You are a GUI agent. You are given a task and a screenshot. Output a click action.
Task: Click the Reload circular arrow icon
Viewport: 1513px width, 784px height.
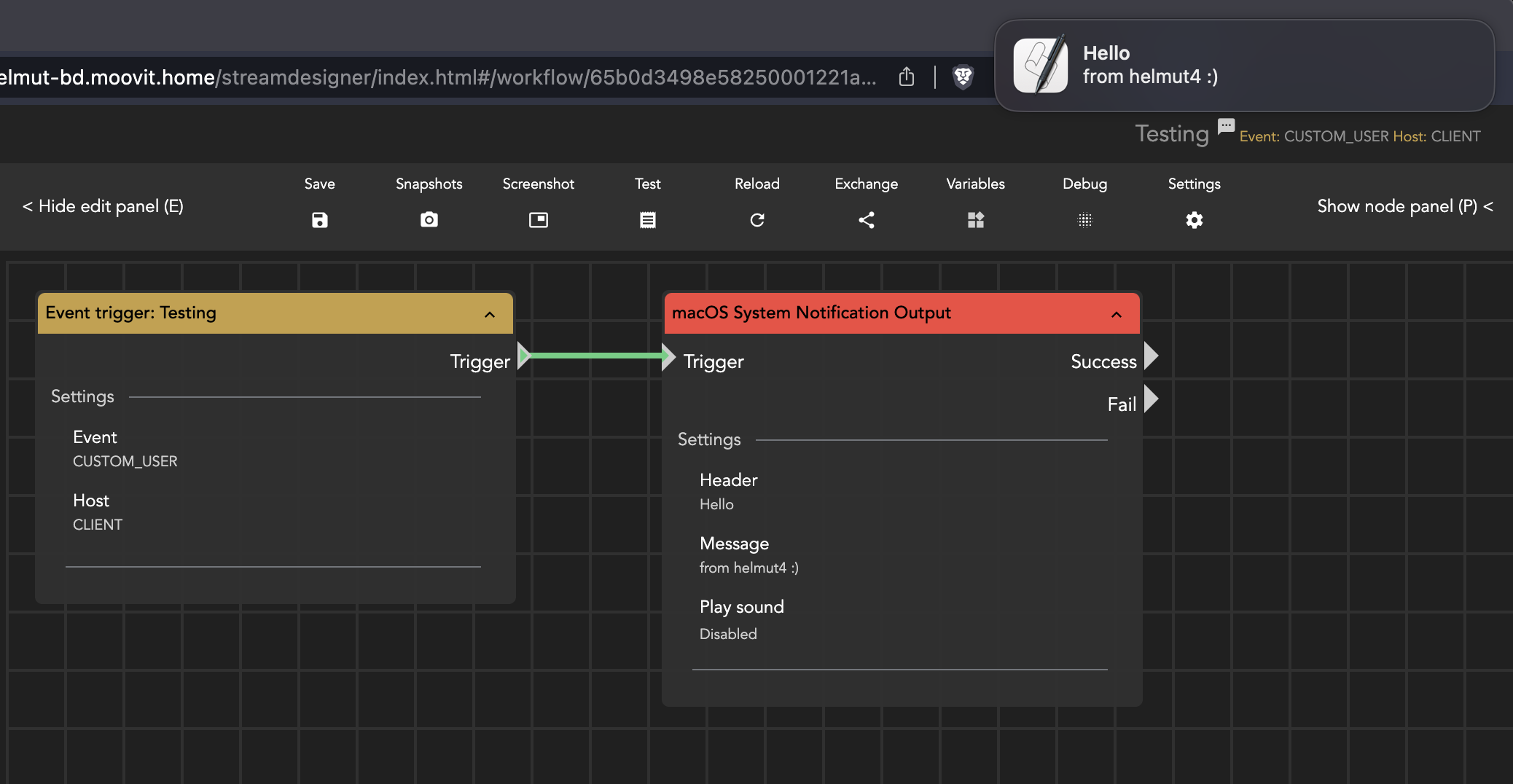(x=757, y=220)
